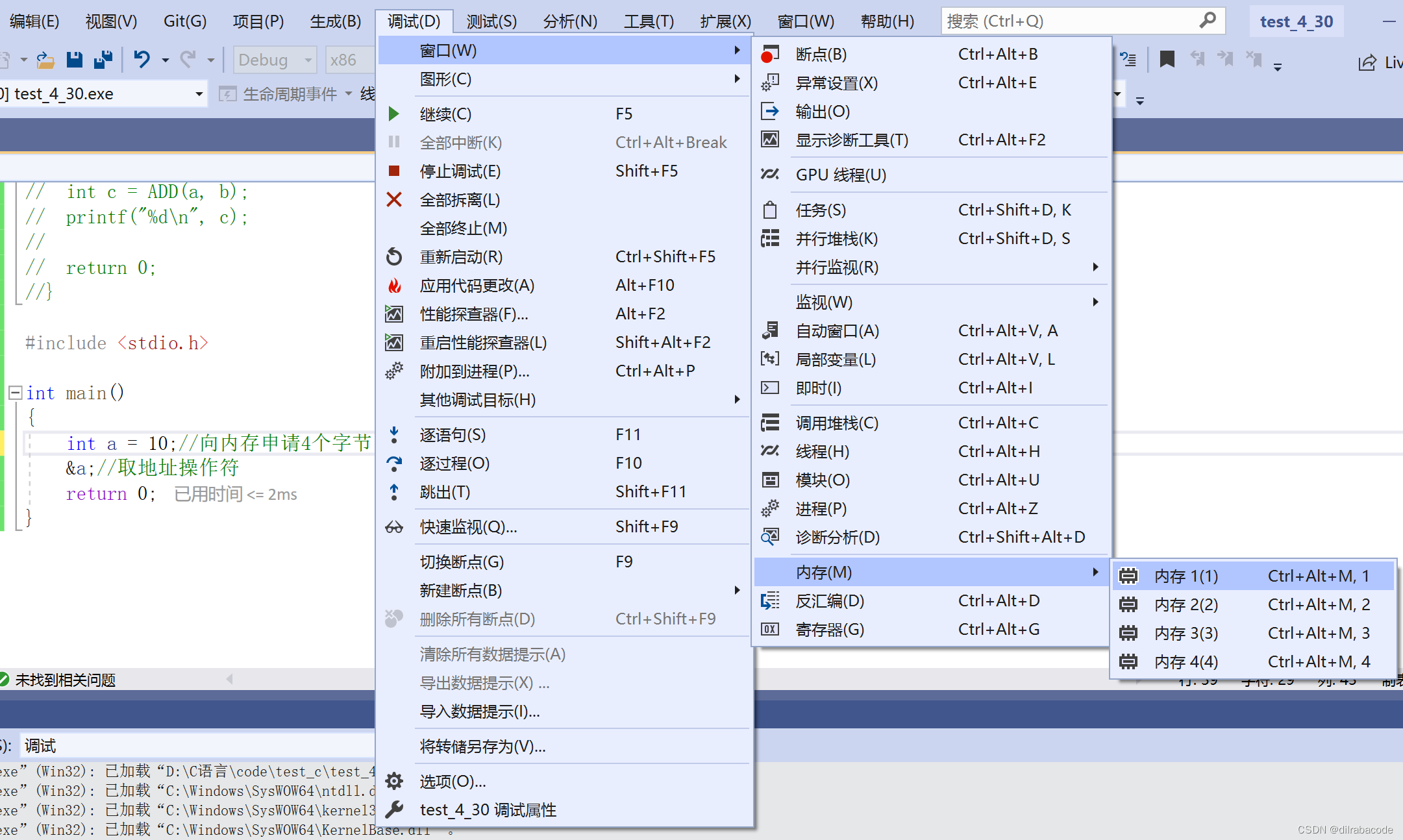Image resolution: width=1403 pixels, height=840 pixels.
Task: Choose 将转储另存为(V)... menu entry
Action: (x=563, y=747)
